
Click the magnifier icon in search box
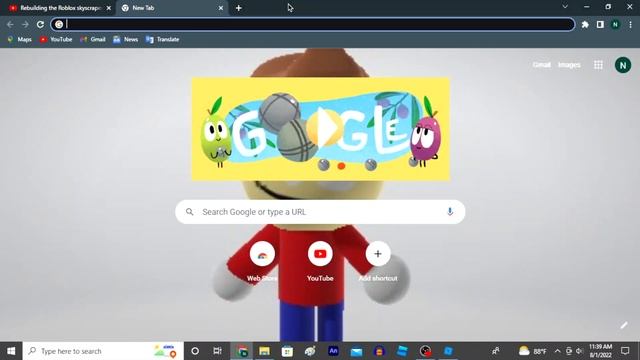click(x=189, y=212)
